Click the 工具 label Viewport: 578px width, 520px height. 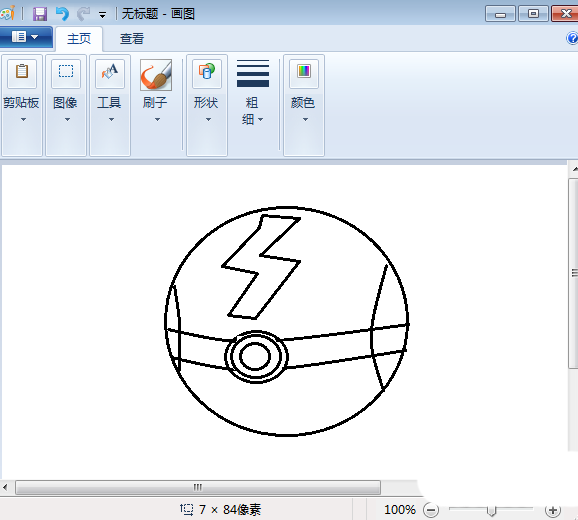(x=109, y=102)
